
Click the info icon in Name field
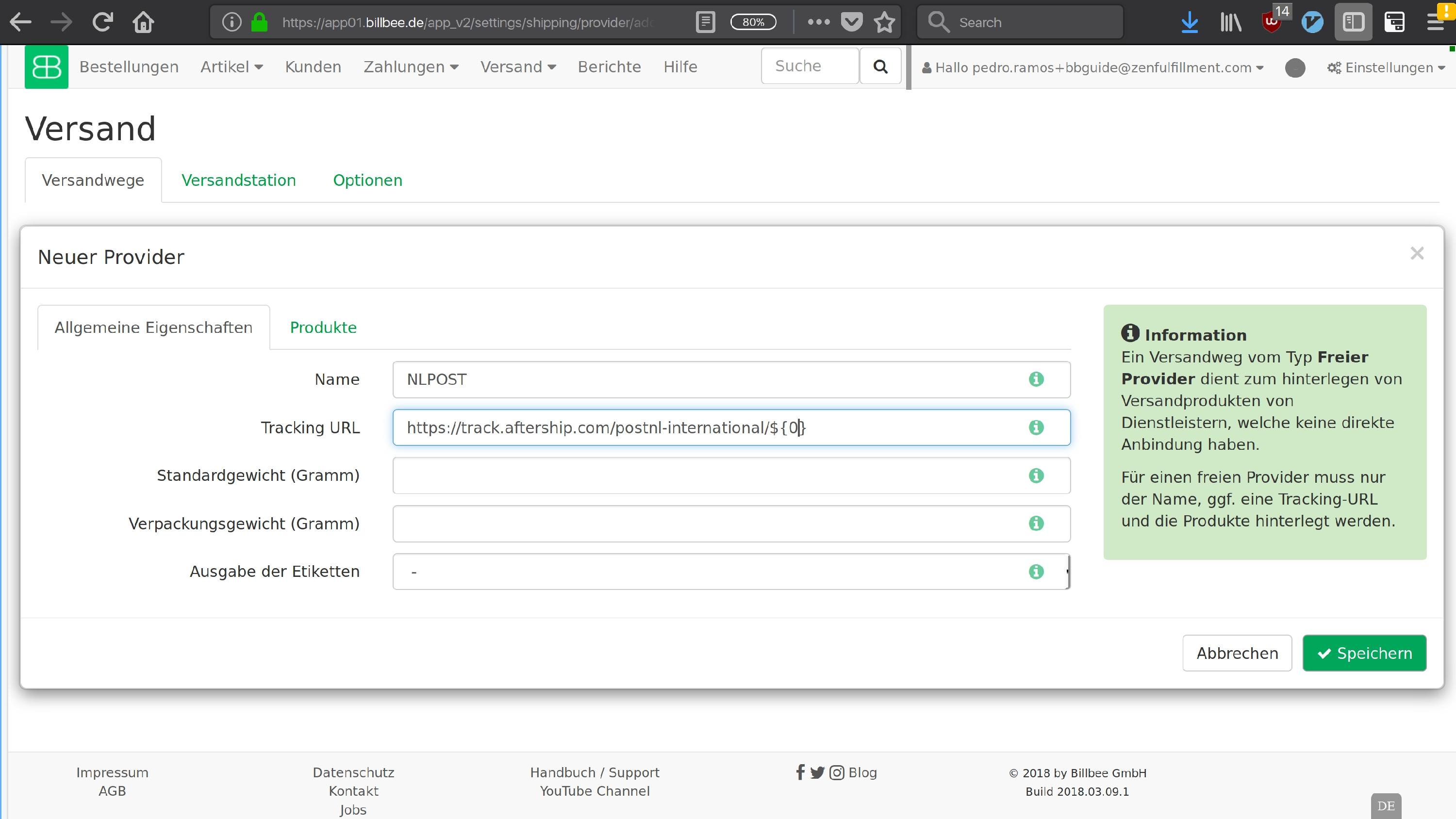tap(1036, 379)
